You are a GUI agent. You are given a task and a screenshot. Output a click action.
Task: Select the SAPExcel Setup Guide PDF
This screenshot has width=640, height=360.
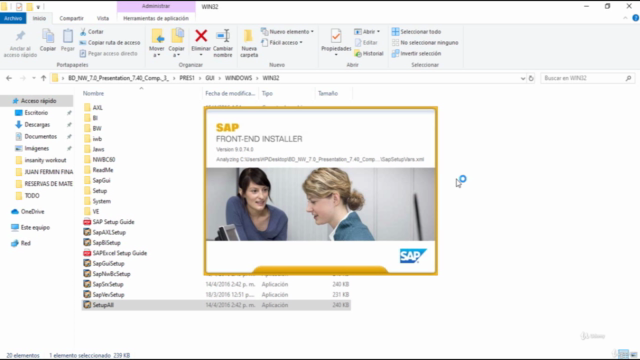115,253
